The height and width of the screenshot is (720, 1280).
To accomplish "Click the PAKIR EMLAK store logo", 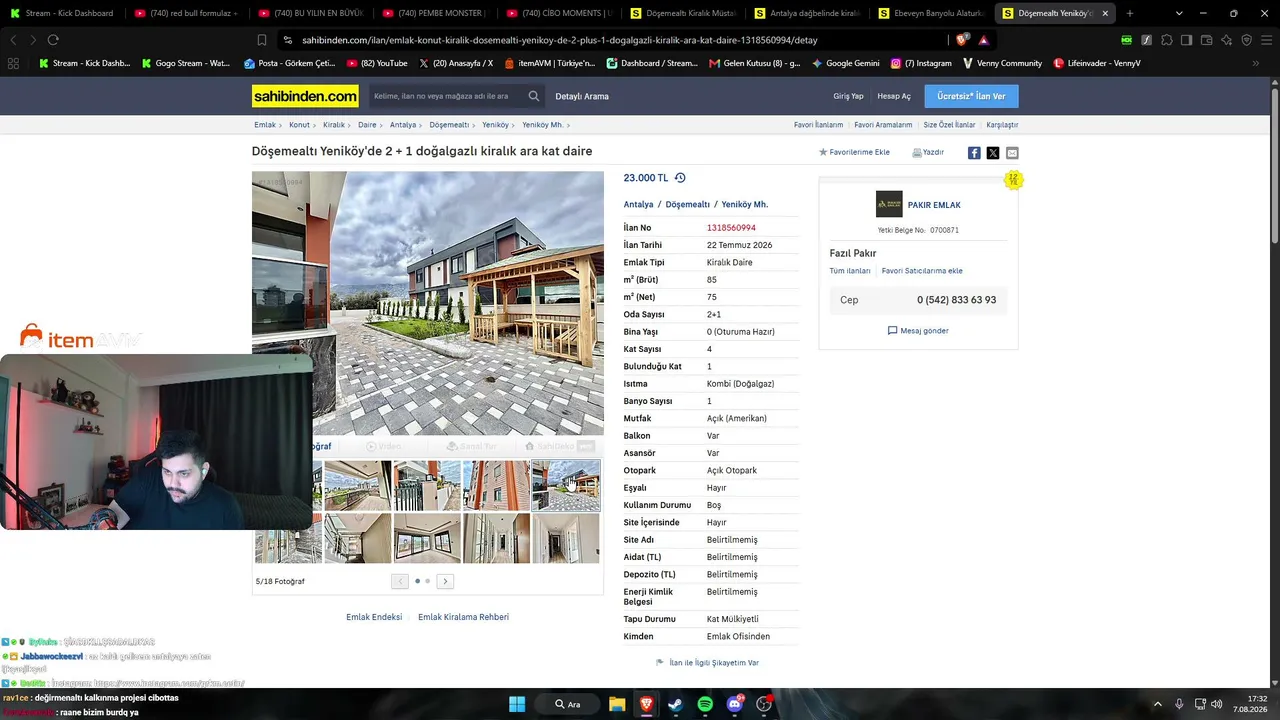I will (889, 204).
